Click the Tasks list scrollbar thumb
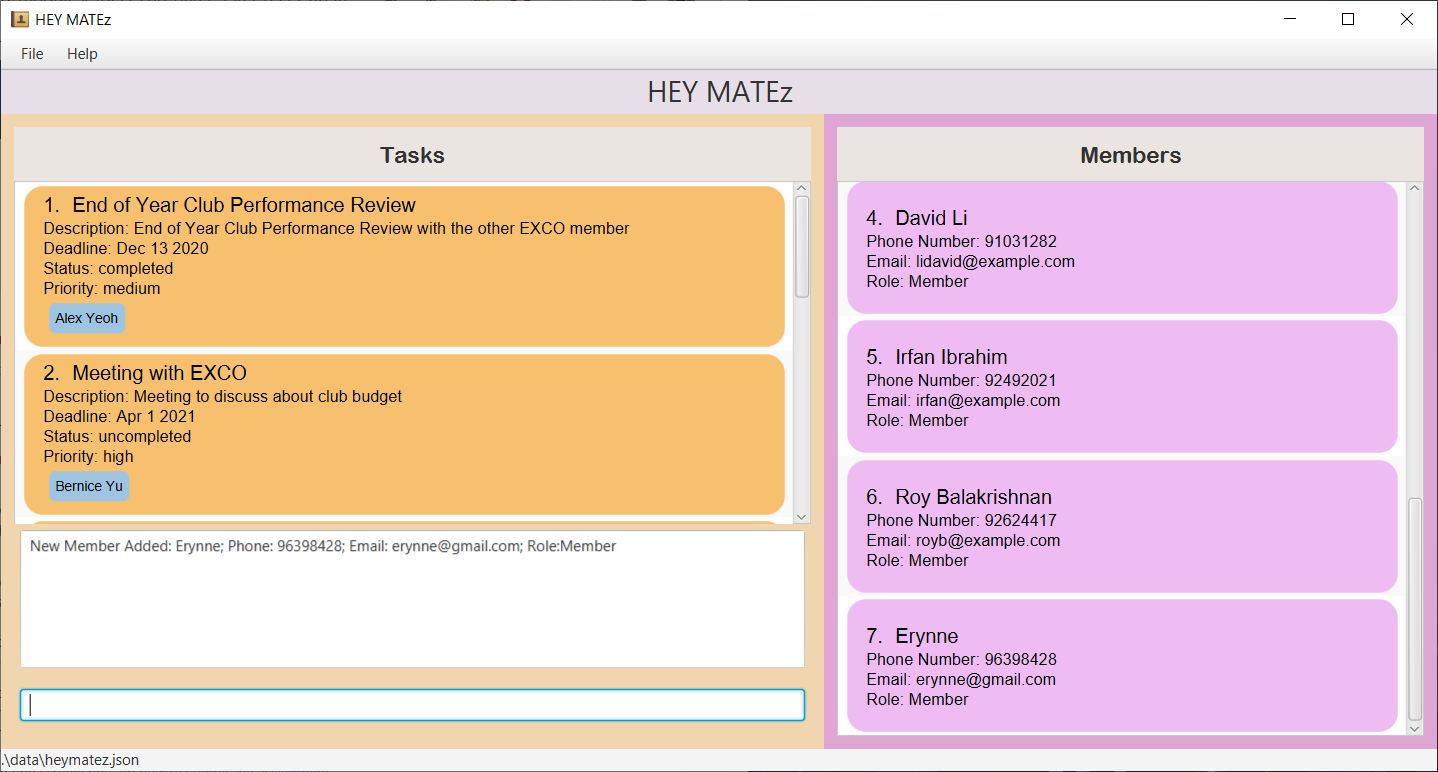 802,246
